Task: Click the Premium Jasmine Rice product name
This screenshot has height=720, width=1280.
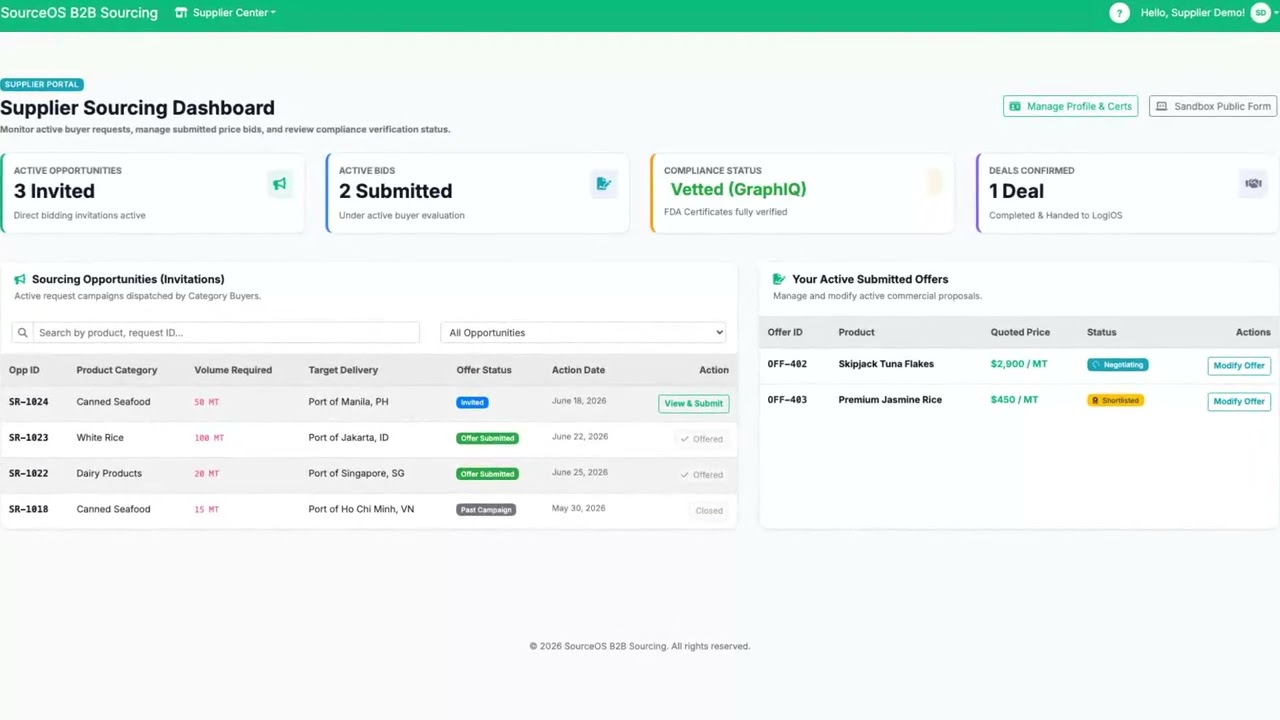Action: tap(890, 400)
